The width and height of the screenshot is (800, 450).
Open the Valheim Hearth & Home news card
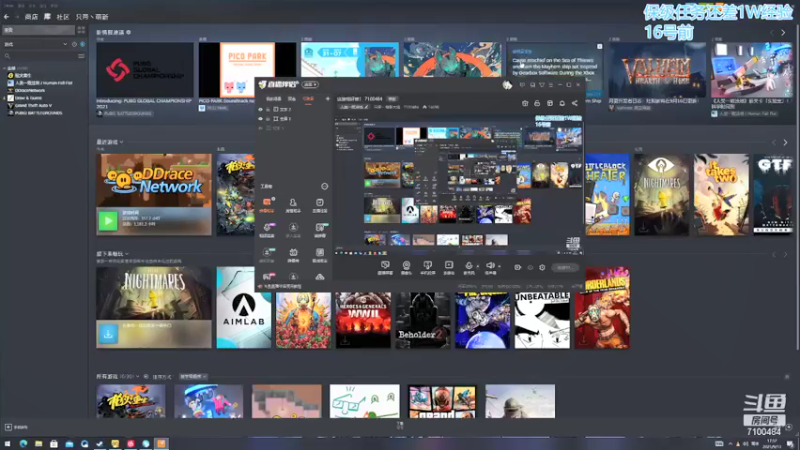(657, 70)
